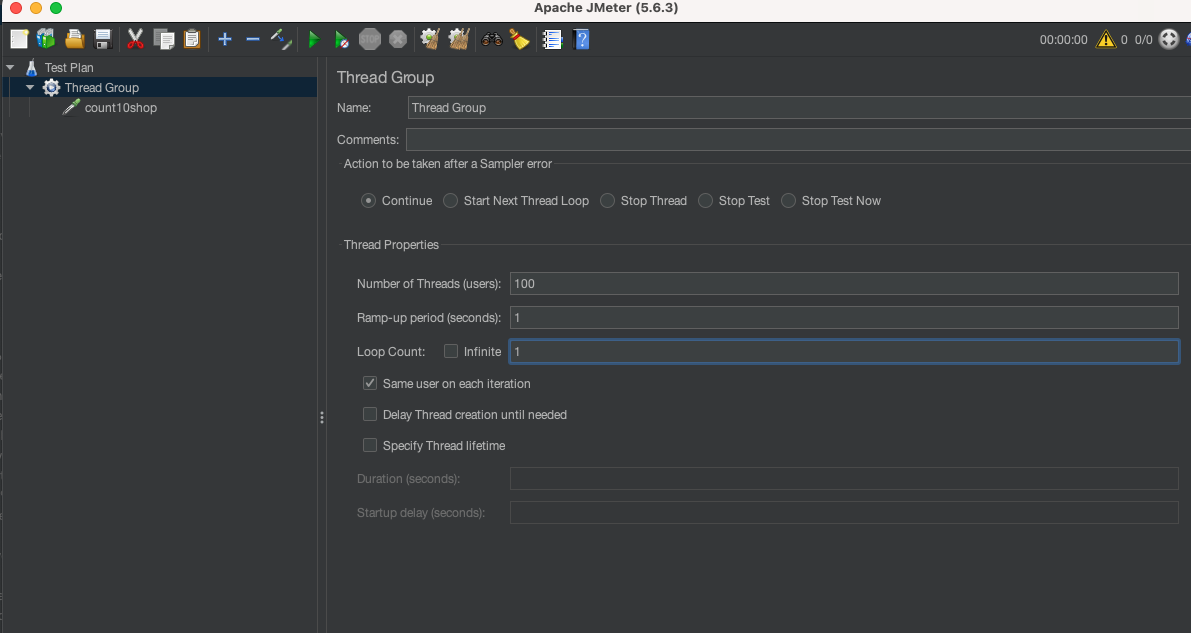The image size is (1191, 633).
Task: Open Help with question mark icon
Action: click(x=581, y=39)
